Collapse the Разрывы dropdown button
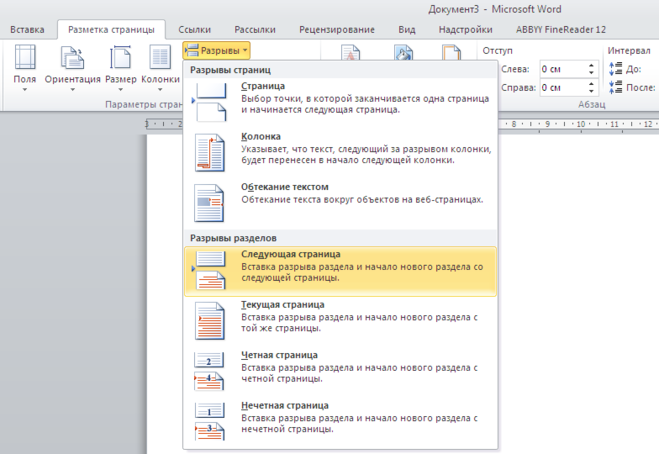The width and height of the screenshot is (659, 454). pyautogui.click(x=216, y=50)
